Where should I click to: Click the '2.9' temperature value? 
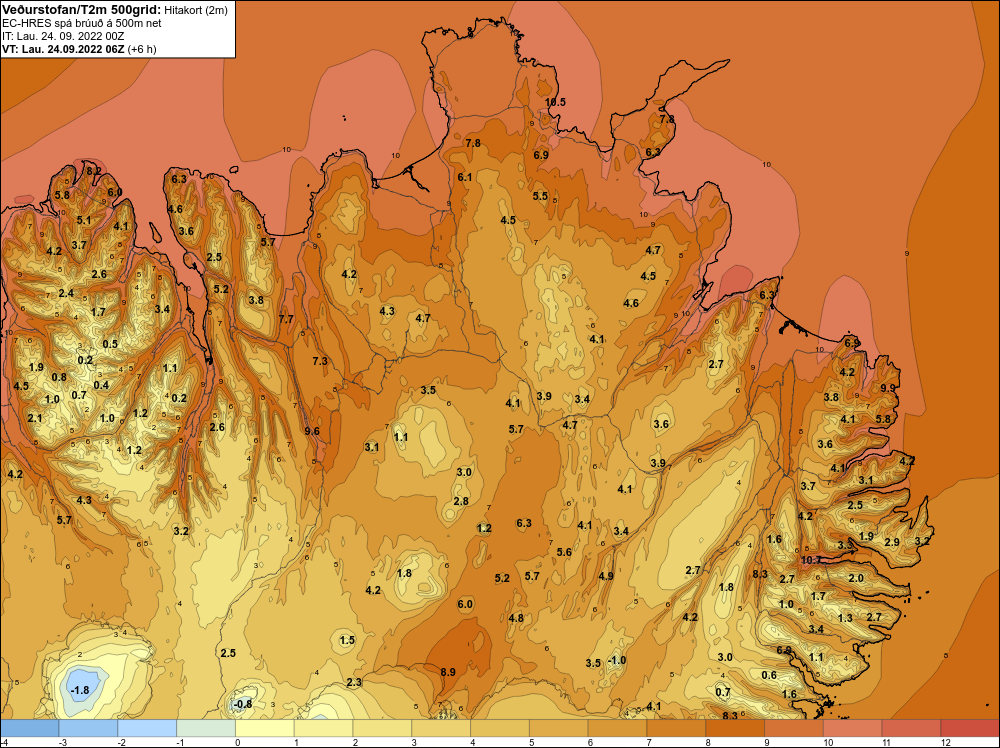coord(892,542)
